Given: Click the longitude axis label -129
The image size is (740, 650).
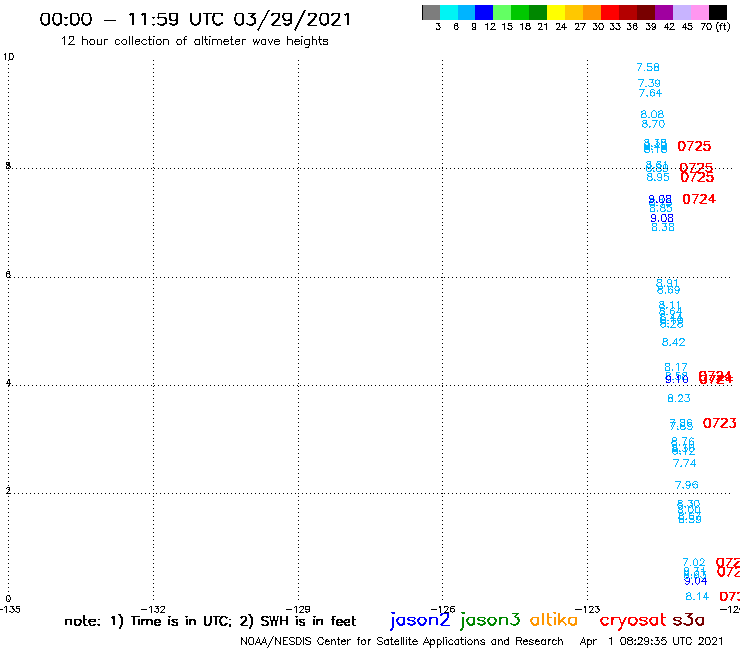Looking at the screenshot, I should coord(298,609).
